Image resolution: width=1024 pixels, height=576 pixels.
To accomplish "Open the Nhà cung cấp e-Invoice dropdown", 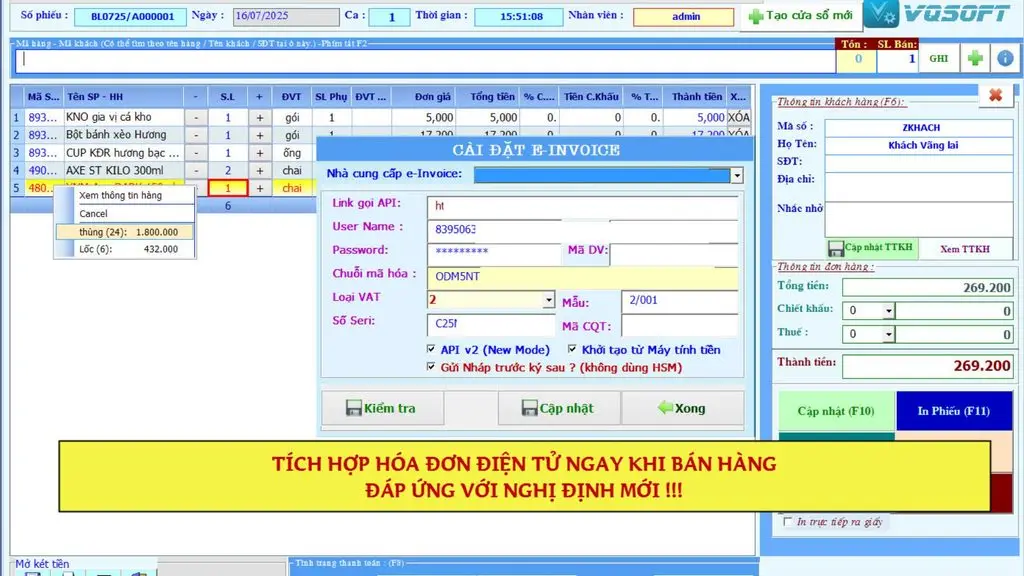I will point(737,175).
